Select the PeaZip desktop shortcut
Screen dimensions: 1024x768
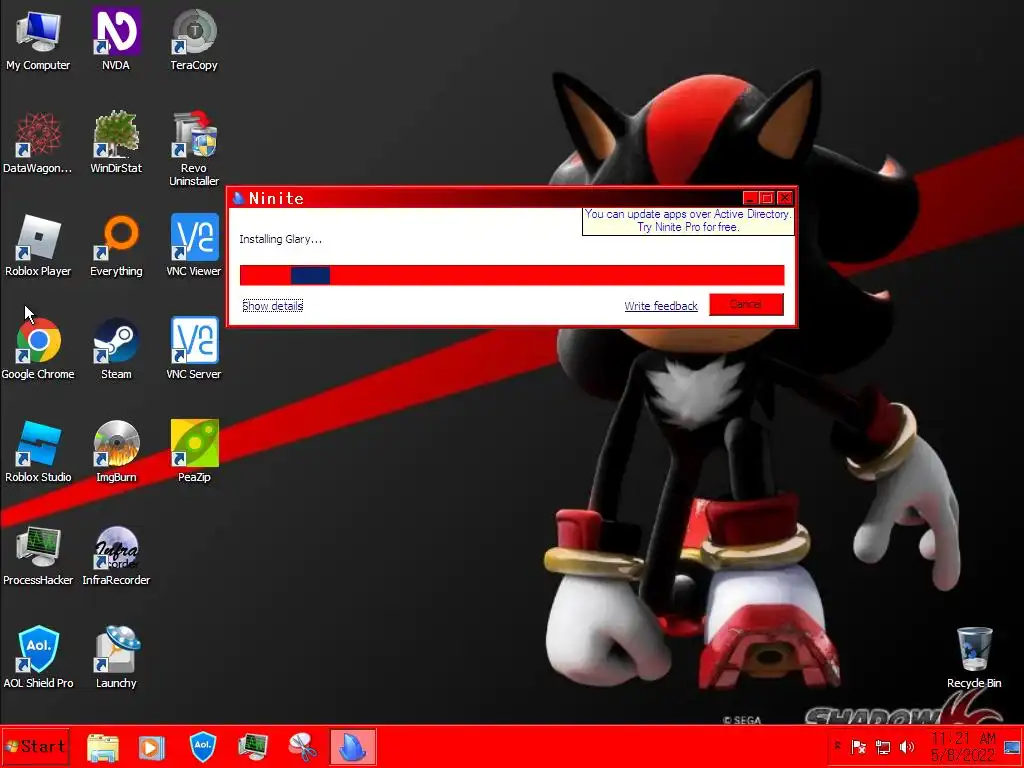click(194, 451)
